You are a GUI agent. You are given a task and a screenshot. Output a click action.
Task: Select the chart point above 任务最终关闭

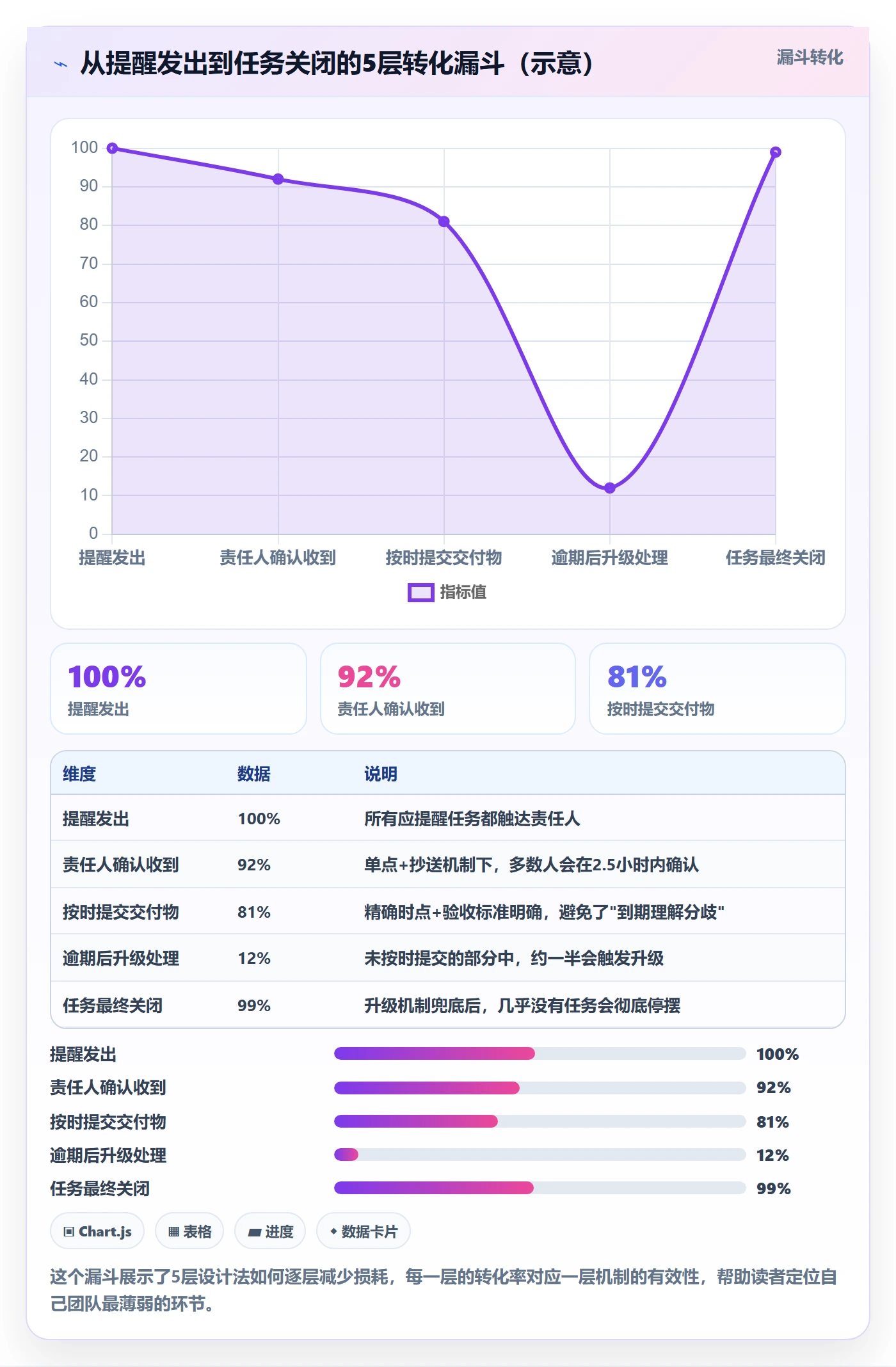click(x=776, y=152)
